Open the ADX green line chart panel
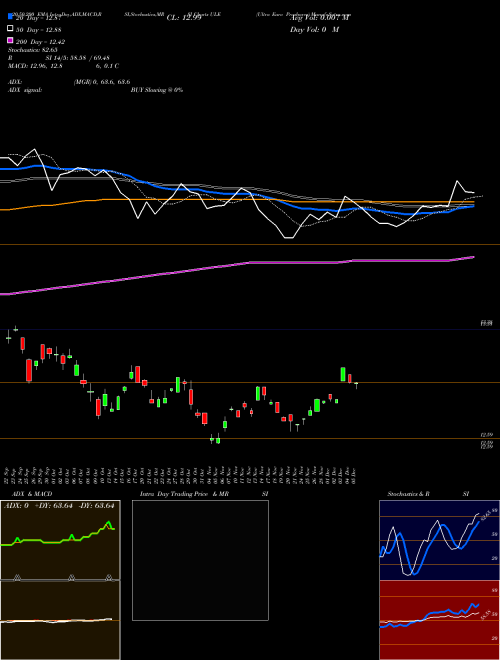Image resolution: width=500 pixels, height=660 pixels. pos(60,540)
